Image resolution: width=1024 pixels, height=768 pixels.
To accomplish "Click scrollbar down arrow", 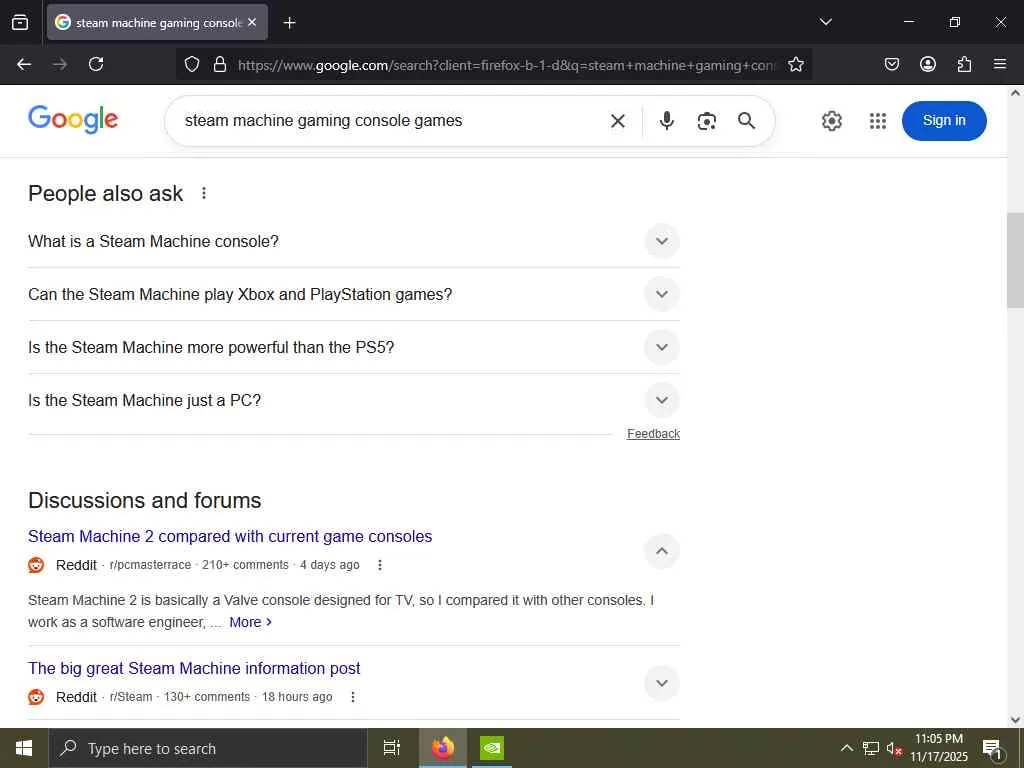I will pos(1015,720).
